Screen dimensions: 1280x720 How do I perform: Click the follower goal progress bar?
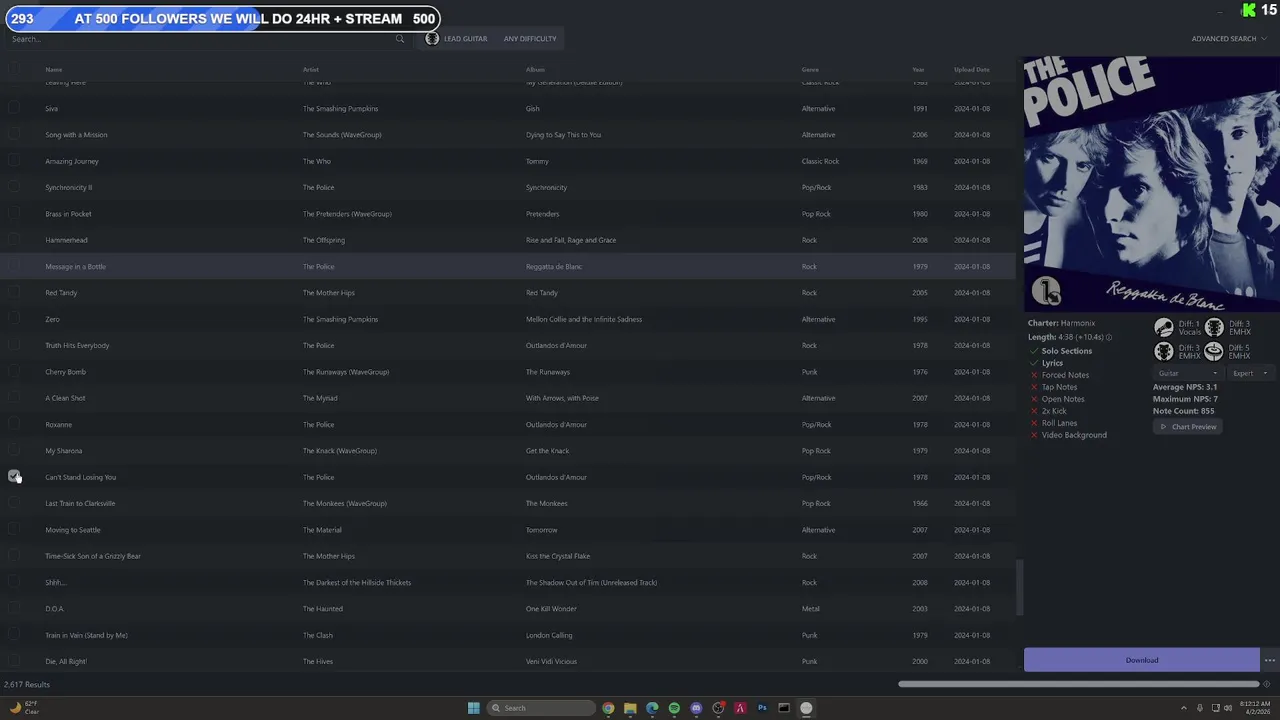[223, 18]
